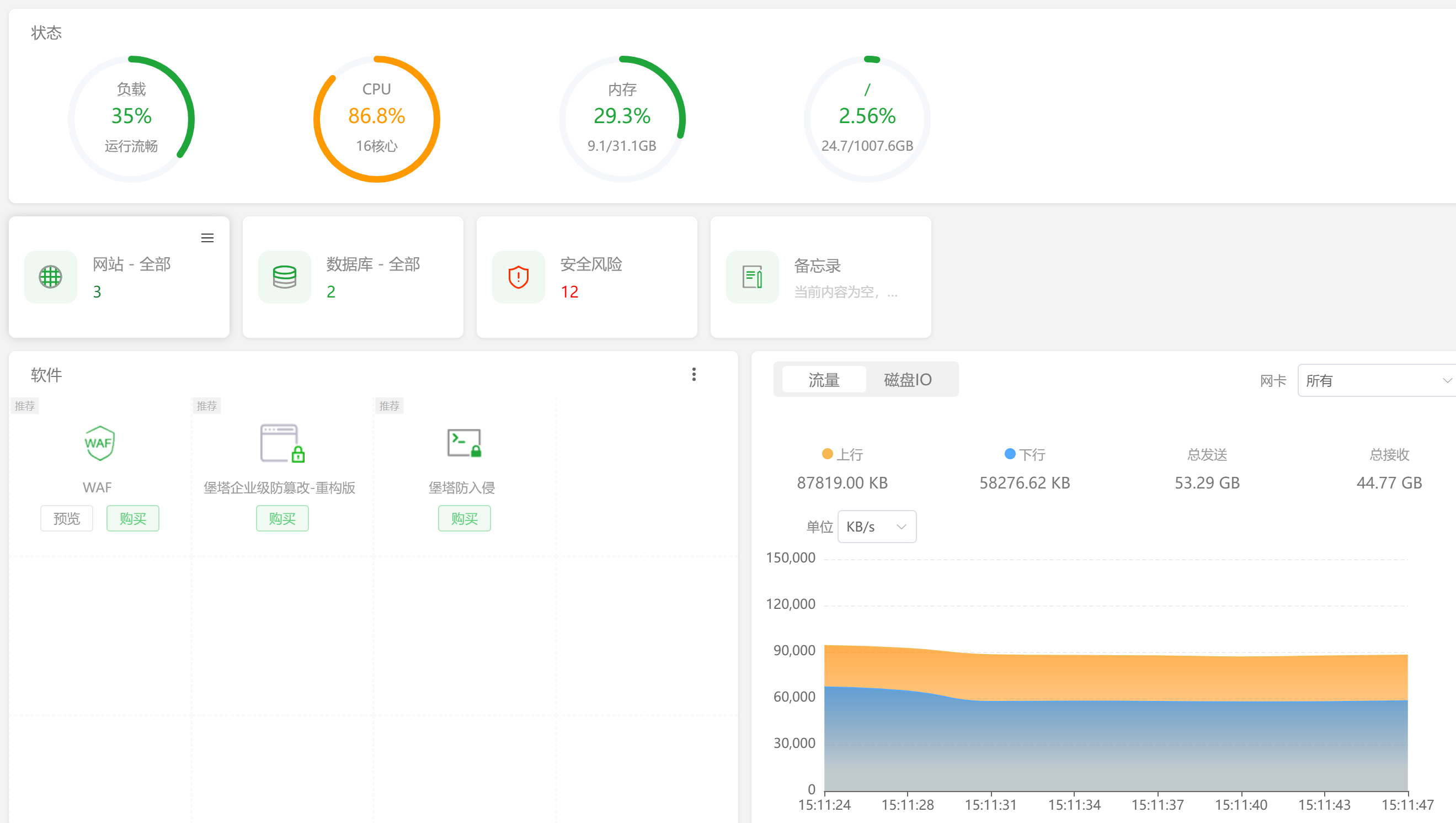The image size is (1456, 823).
Task: Click the 9.1/31.1GB memory text
Action: point(622,146)
